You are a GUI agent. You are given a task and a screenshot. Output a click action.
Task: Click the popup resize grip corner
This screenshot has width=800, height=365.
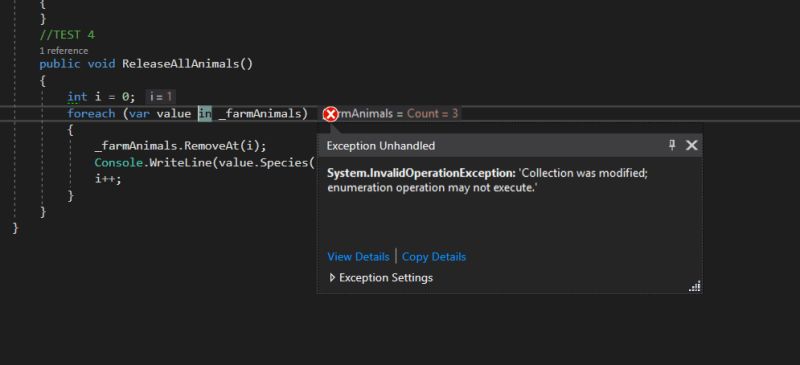point(695,286)
